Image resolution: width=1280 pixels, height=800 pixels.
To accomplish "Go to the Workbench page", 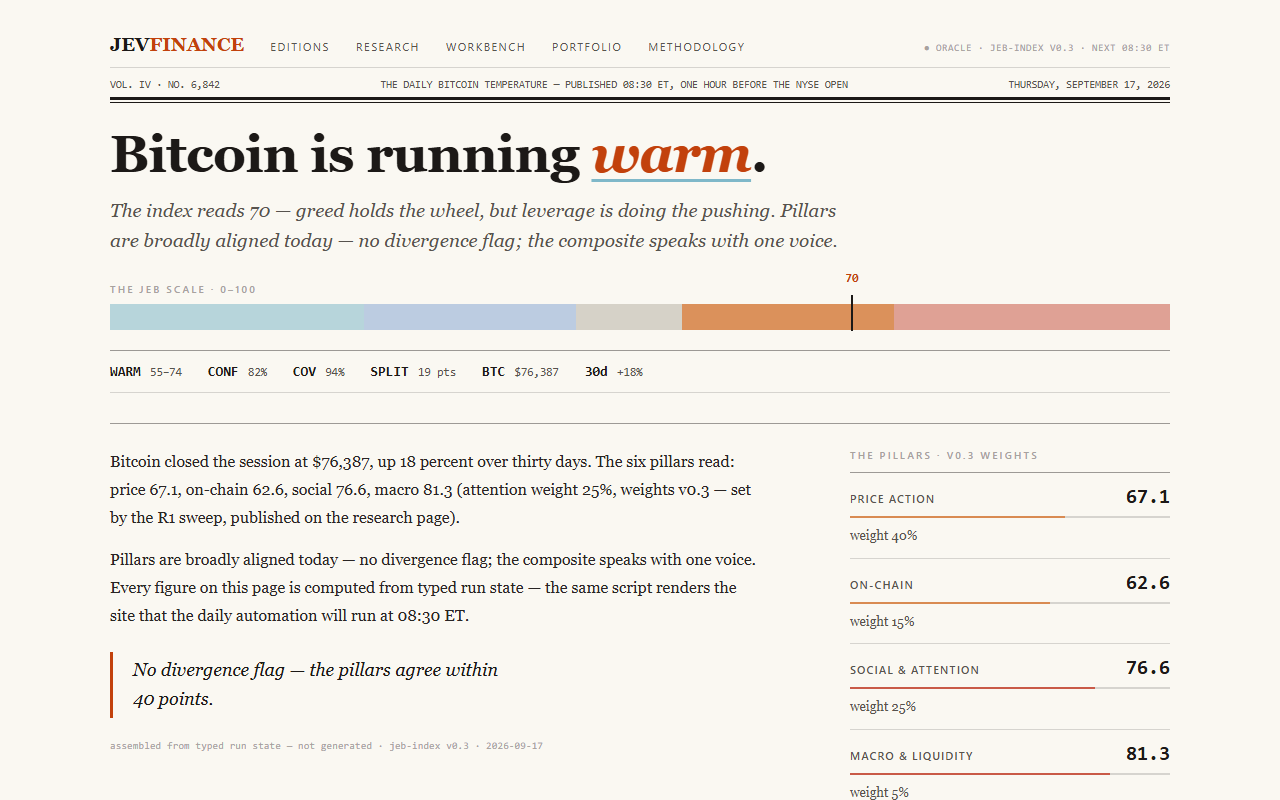I will pyautogui.click(x=486, y=47).
